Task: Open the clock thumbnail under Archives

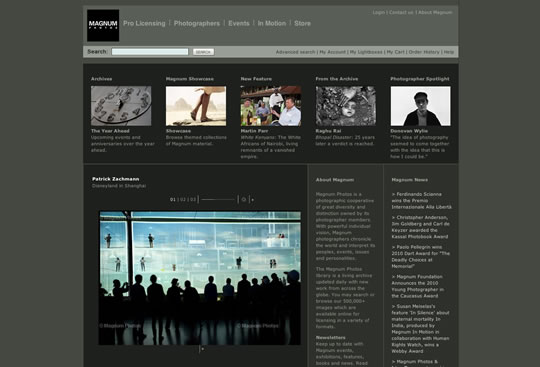Action: (121, 106)
